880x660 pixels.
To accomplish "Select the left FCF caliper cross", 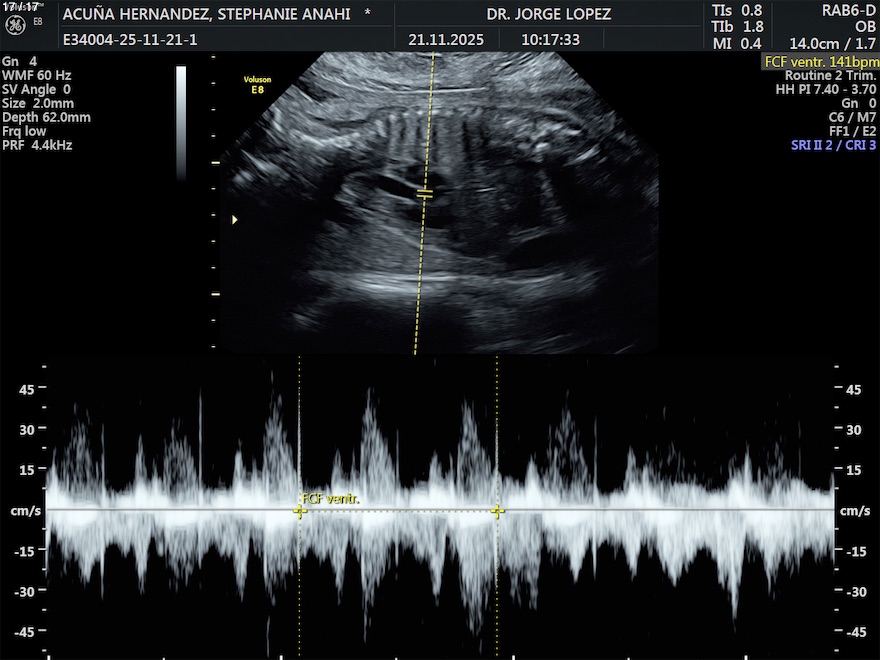I will coord(299,511).
